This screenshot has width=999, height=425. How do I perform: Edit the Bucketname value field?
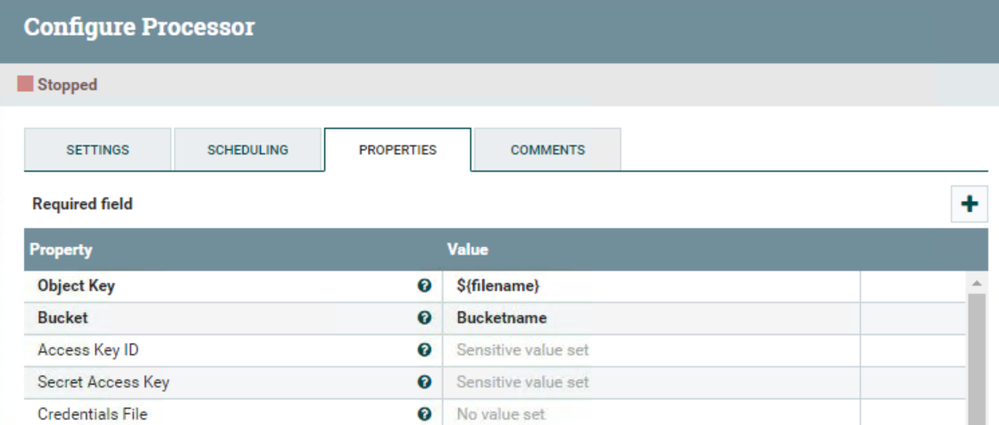point(650,318)
